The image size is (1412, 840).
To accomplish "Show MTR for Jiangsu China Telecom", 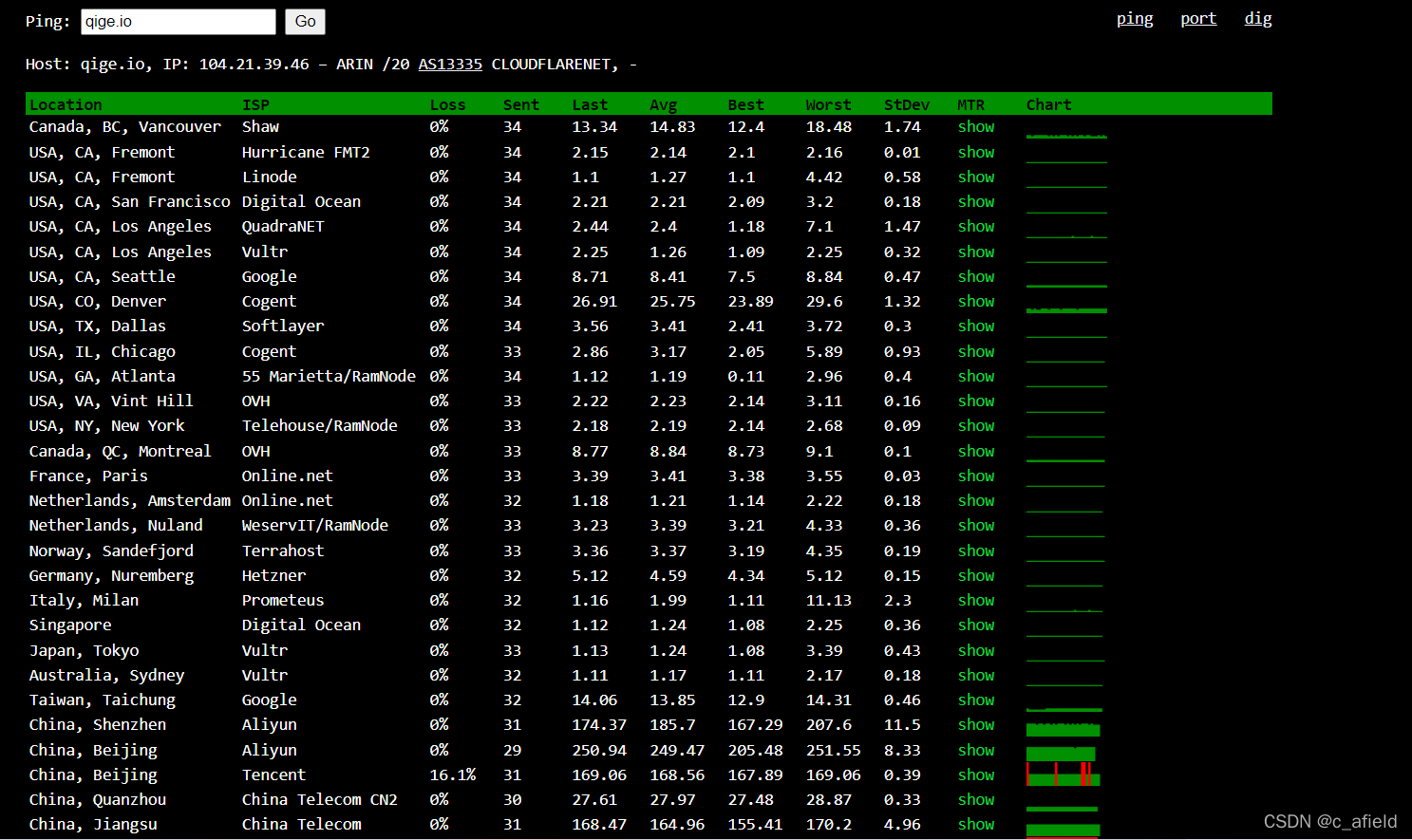I will click(x=976, y=824).
